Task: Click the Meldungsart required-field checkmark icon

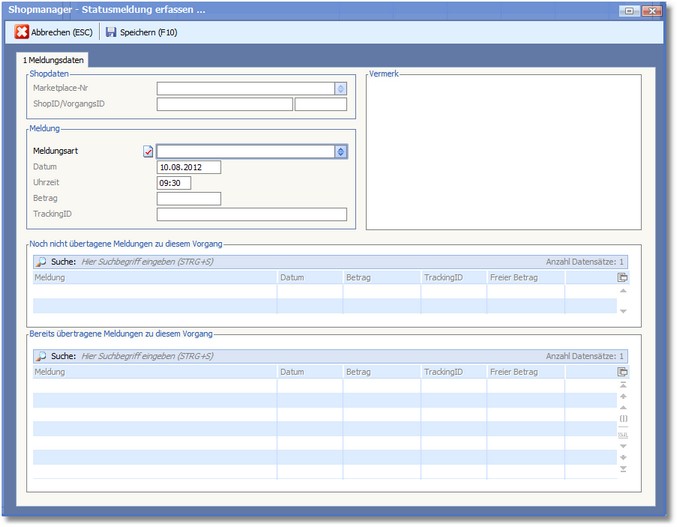Action: [x=149, y=152]
